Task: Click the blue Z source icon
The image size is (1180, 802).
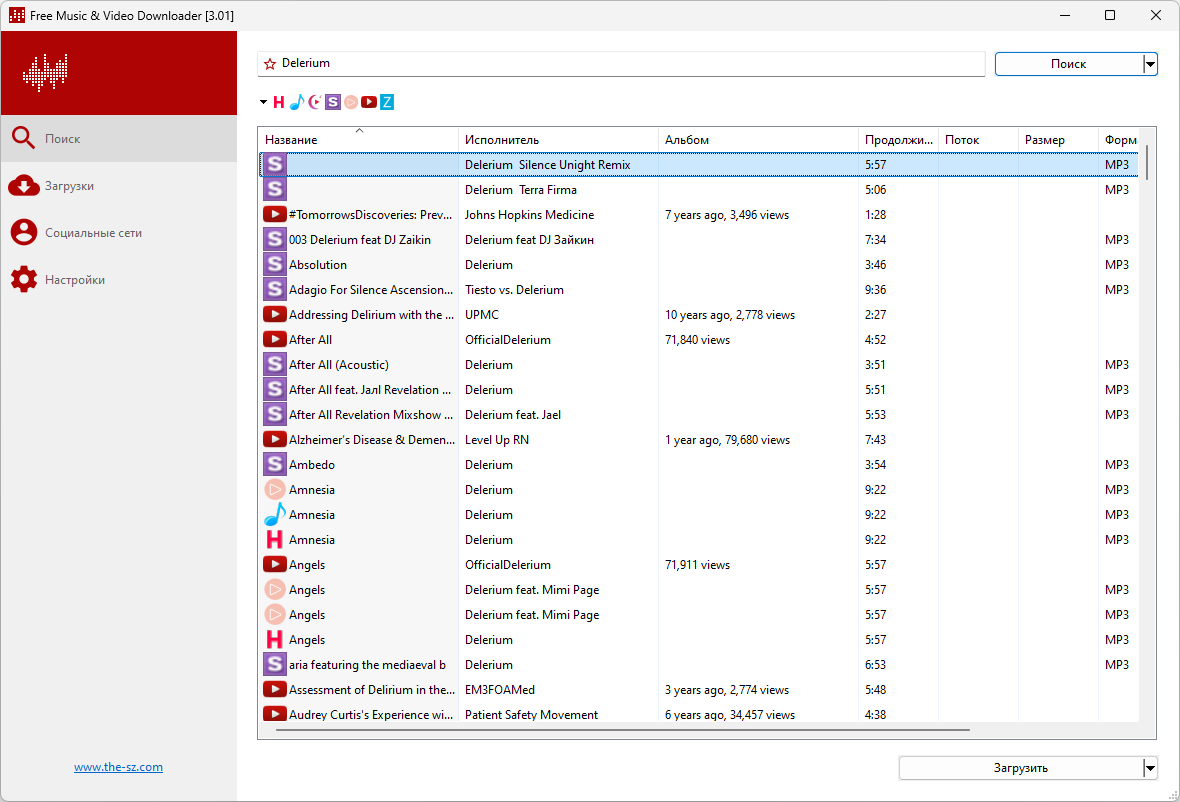Action: click(387, 102)
